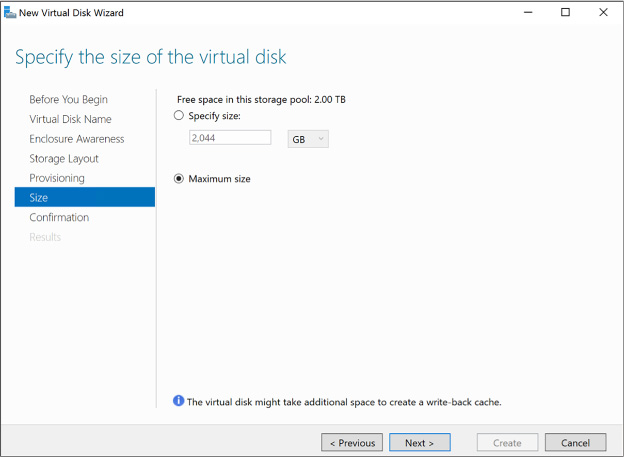Click the 'Specify the size of the virtual disk' heading
Image resolution: width=624 pixels, height=457 pixels.
click(x=150, y=57)
